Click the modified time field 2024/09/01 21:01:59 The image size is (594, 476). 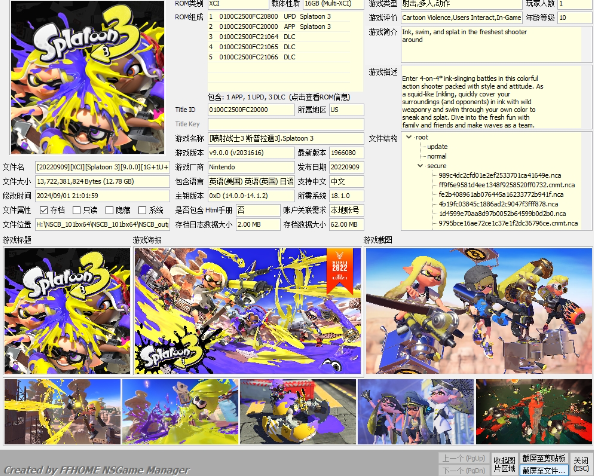coord(102,196)
